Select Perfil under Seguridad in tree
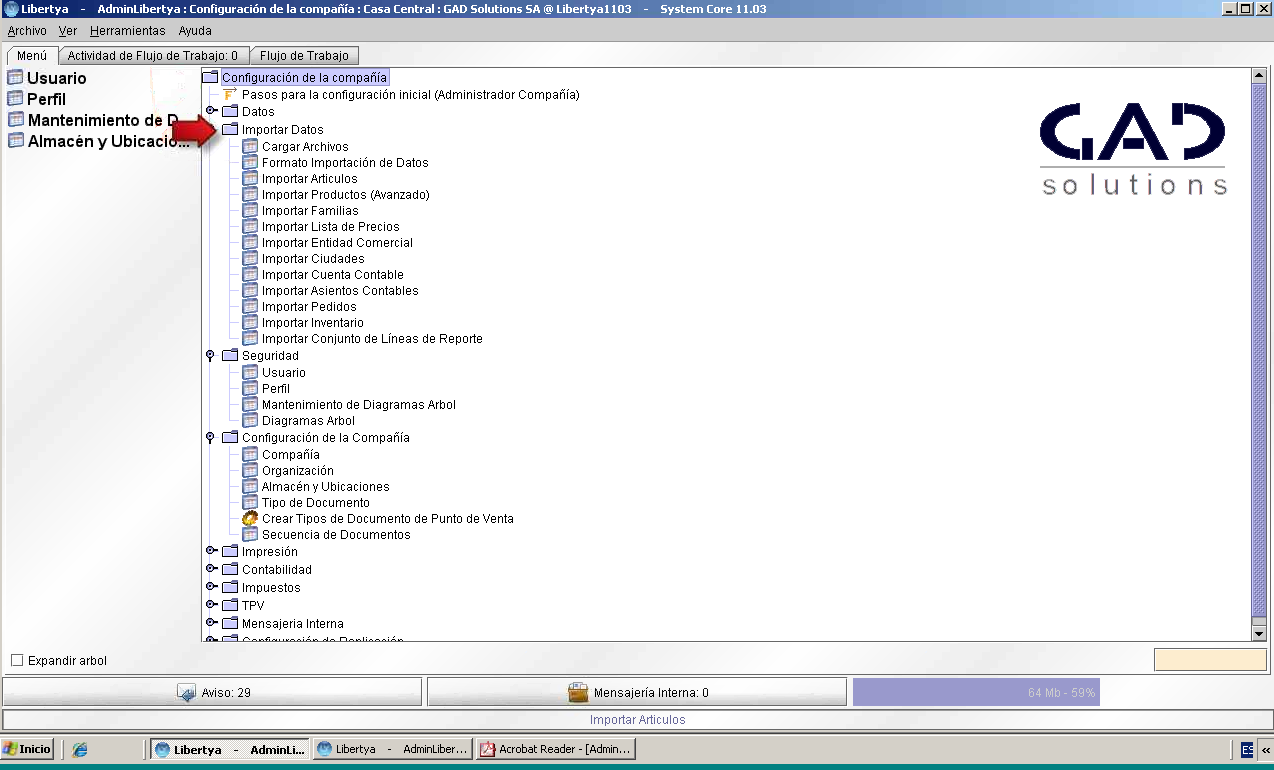 (276, 389)
